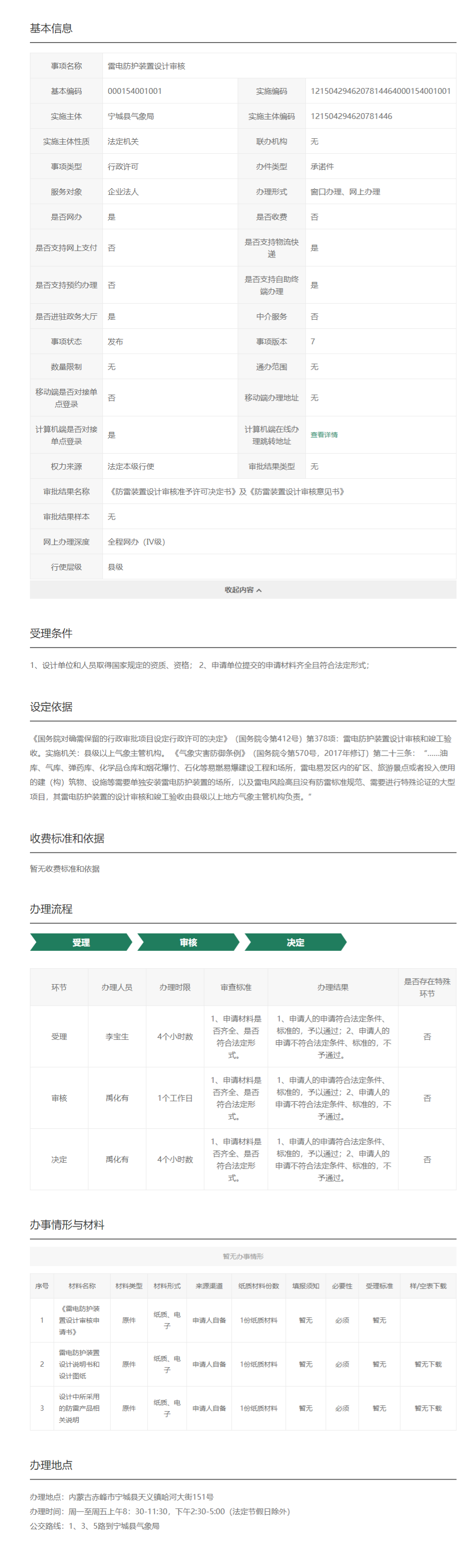Click the 暂无办事情形 bar
The image size is (467, 1568).
(x=243, y=1257)
